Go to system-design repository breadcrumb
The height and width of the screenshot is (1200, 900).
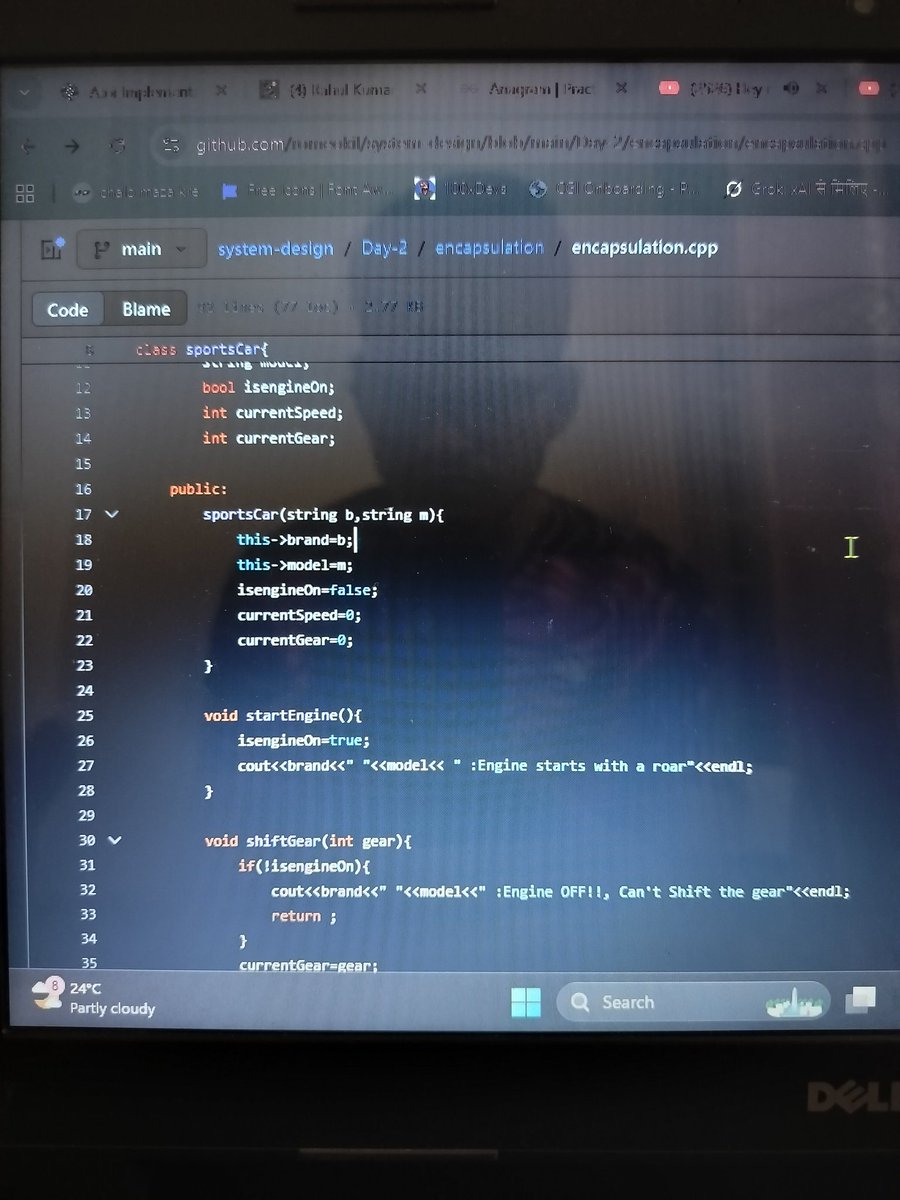coord(275,249)
